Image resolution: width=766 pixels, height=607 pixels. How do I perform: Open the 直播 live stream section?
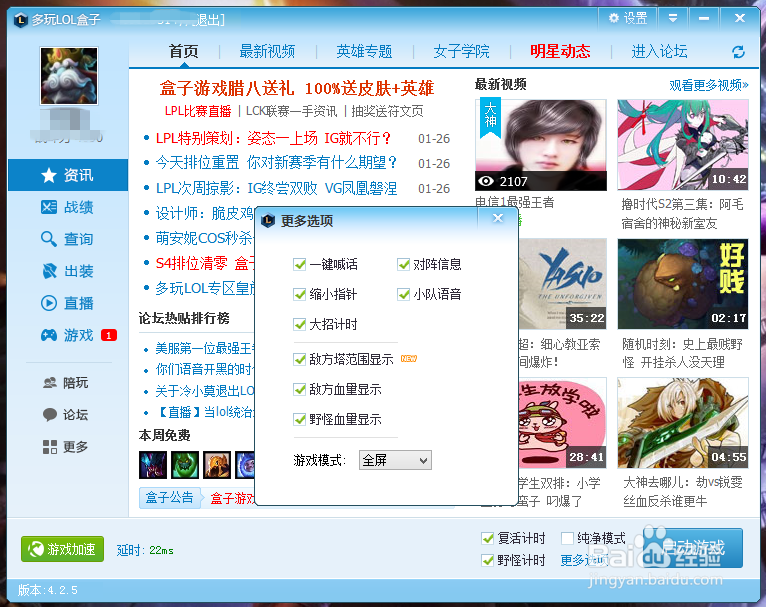68,303
